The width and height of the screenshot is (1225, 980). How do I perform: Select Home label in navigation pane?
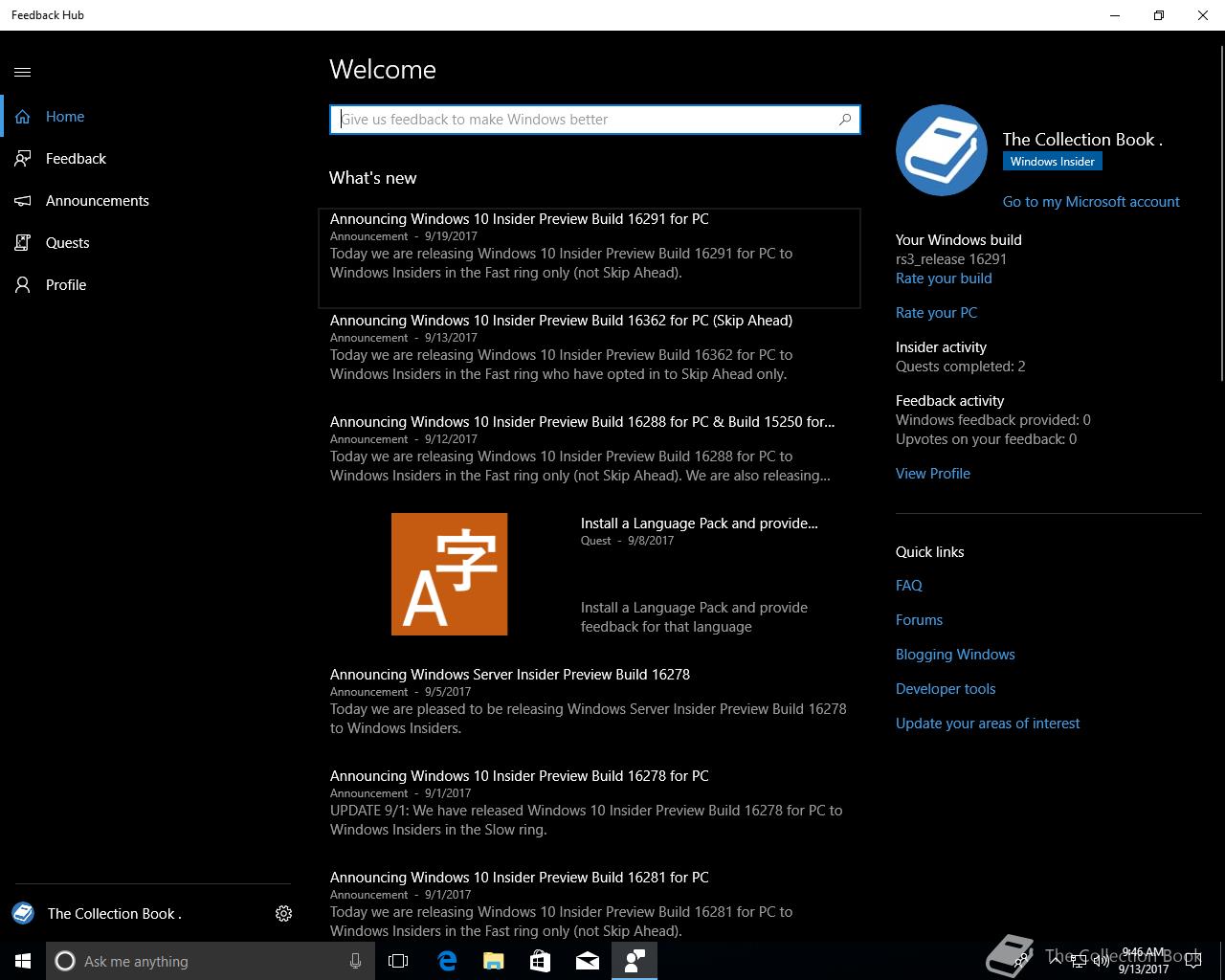[65, 117]
